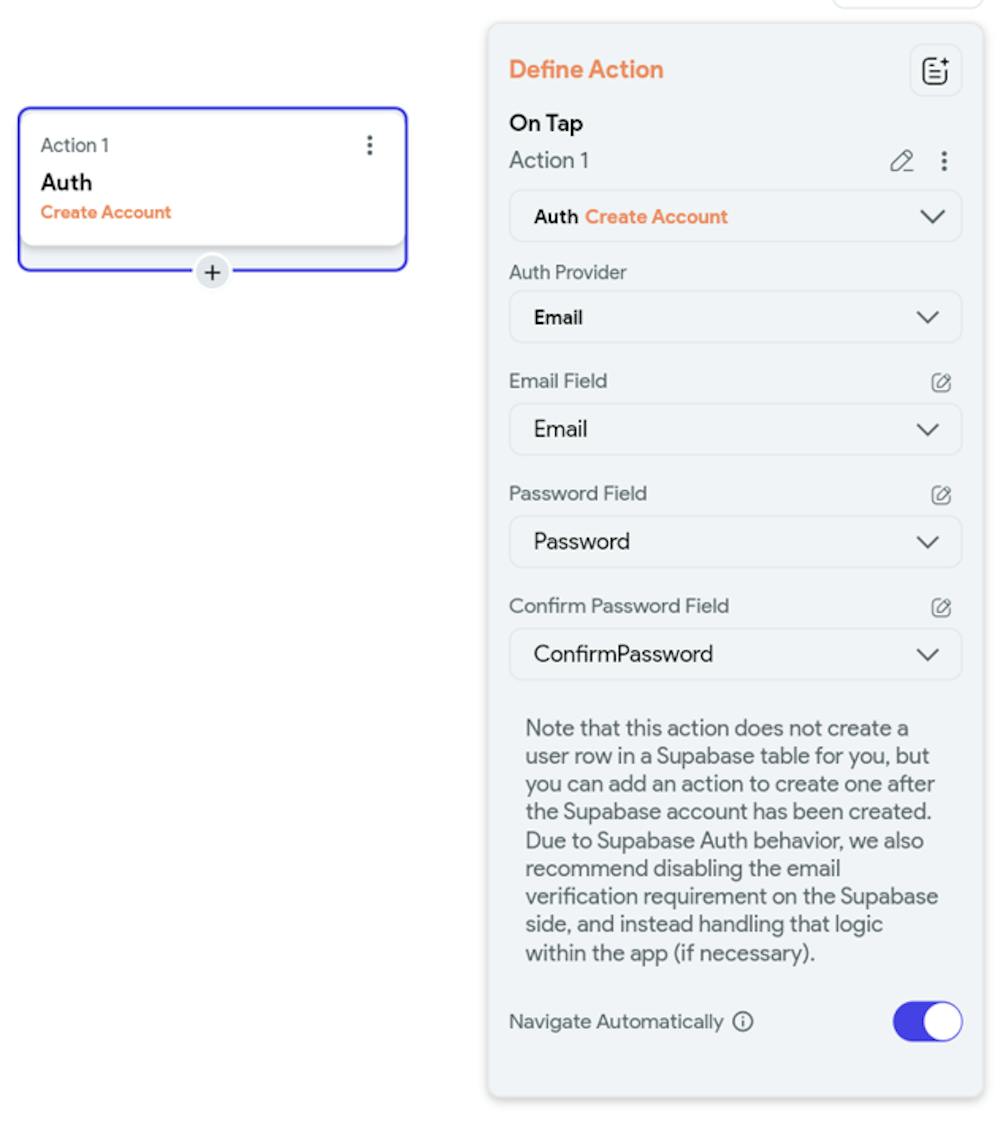Viewport: 1000px width, 1141px height.
Task: Click the Define Action panel title
Action: pyautogui.click(x=586, y=69)
